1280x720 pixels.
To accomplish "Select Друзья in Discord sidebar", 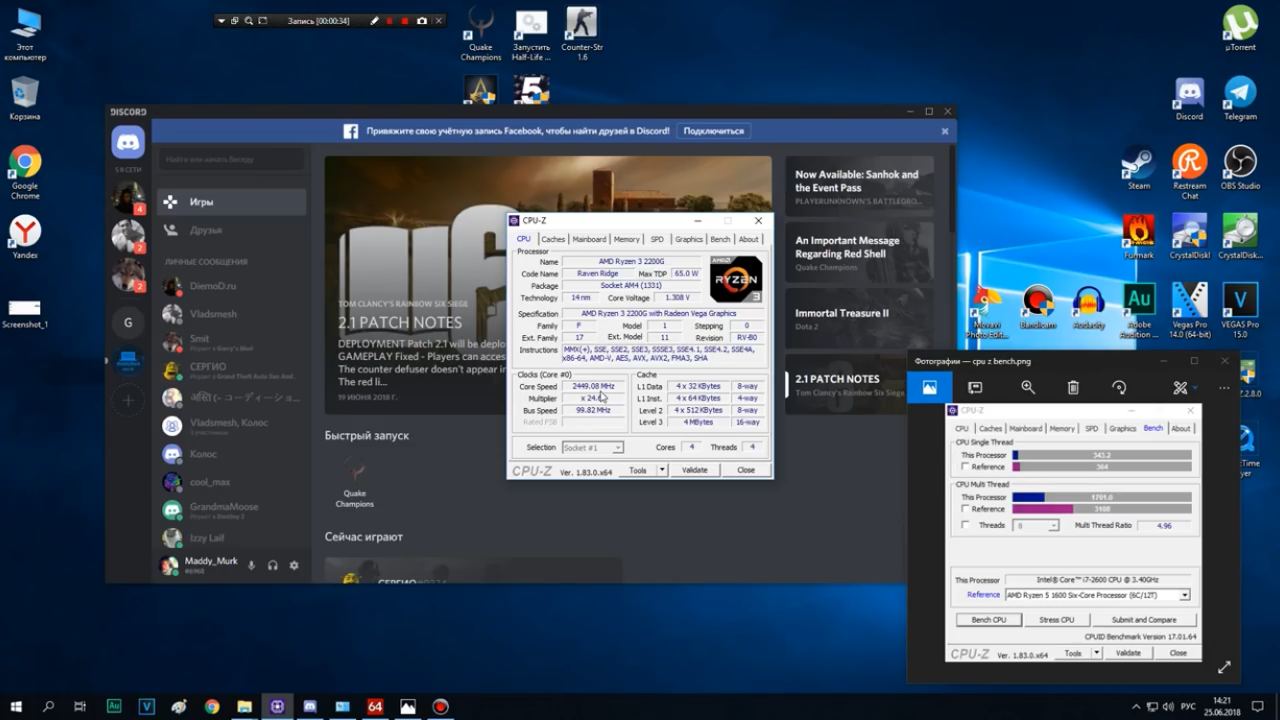I will [231, 230].
